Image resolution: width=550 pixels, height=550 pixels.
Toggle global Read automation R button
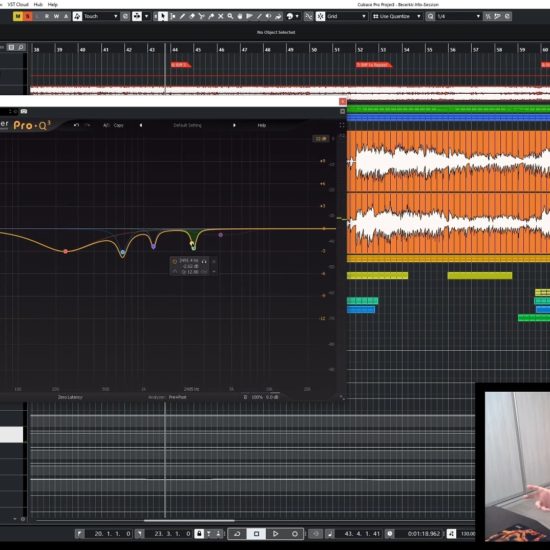click(47, 16)
